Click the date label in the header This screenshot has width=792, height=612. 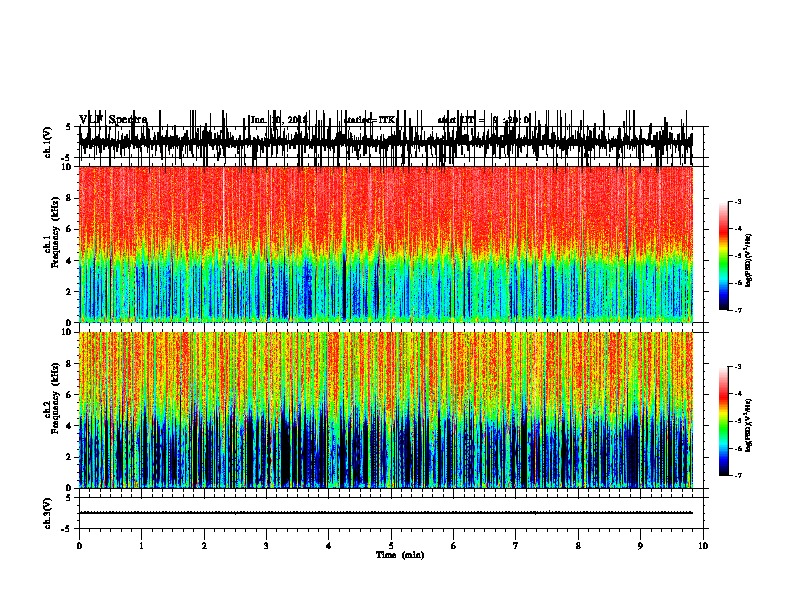click(279, 120)
